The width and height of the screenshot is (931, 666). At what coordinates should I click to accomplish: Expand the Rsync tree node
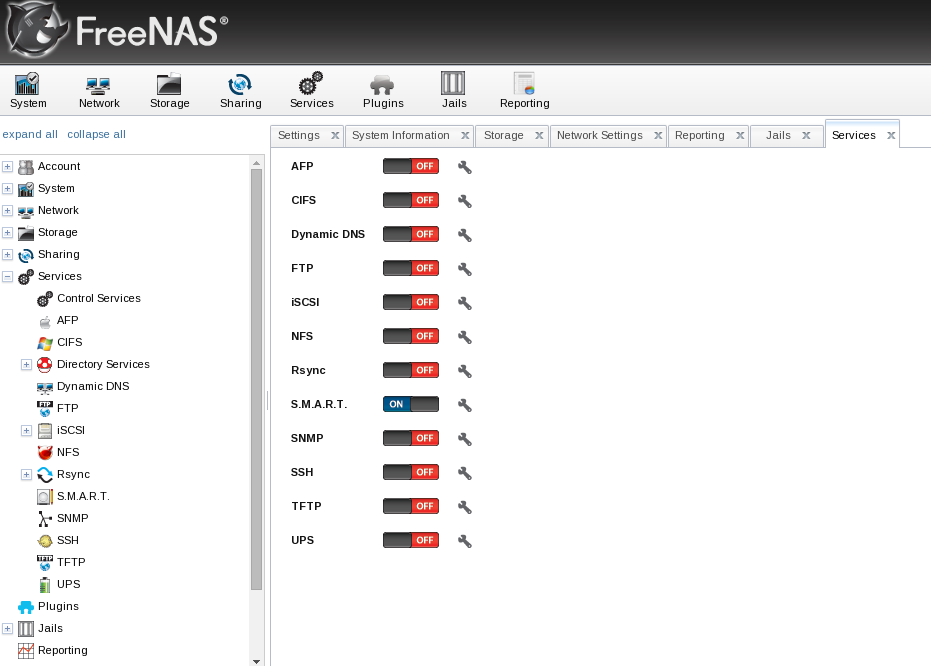(26, 474)
